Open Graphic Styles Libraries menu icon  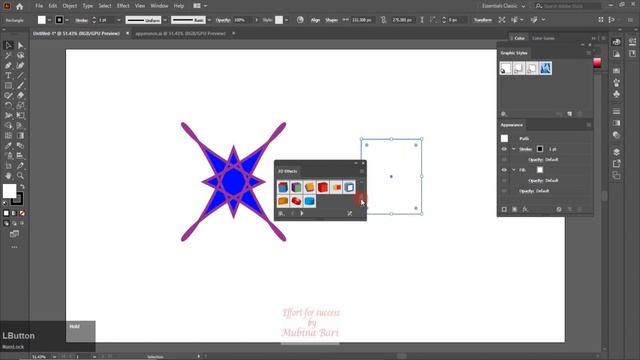pyautogui.click(x=504, y=114)
